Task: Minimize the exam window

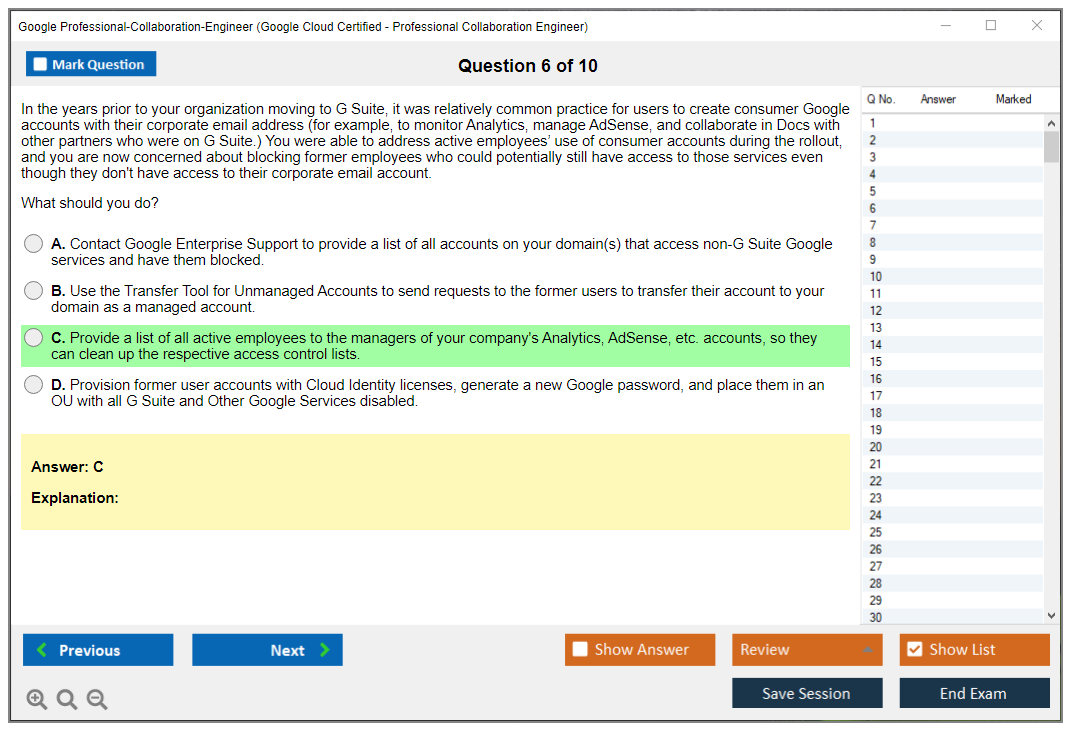Action: tap(945, 26)
